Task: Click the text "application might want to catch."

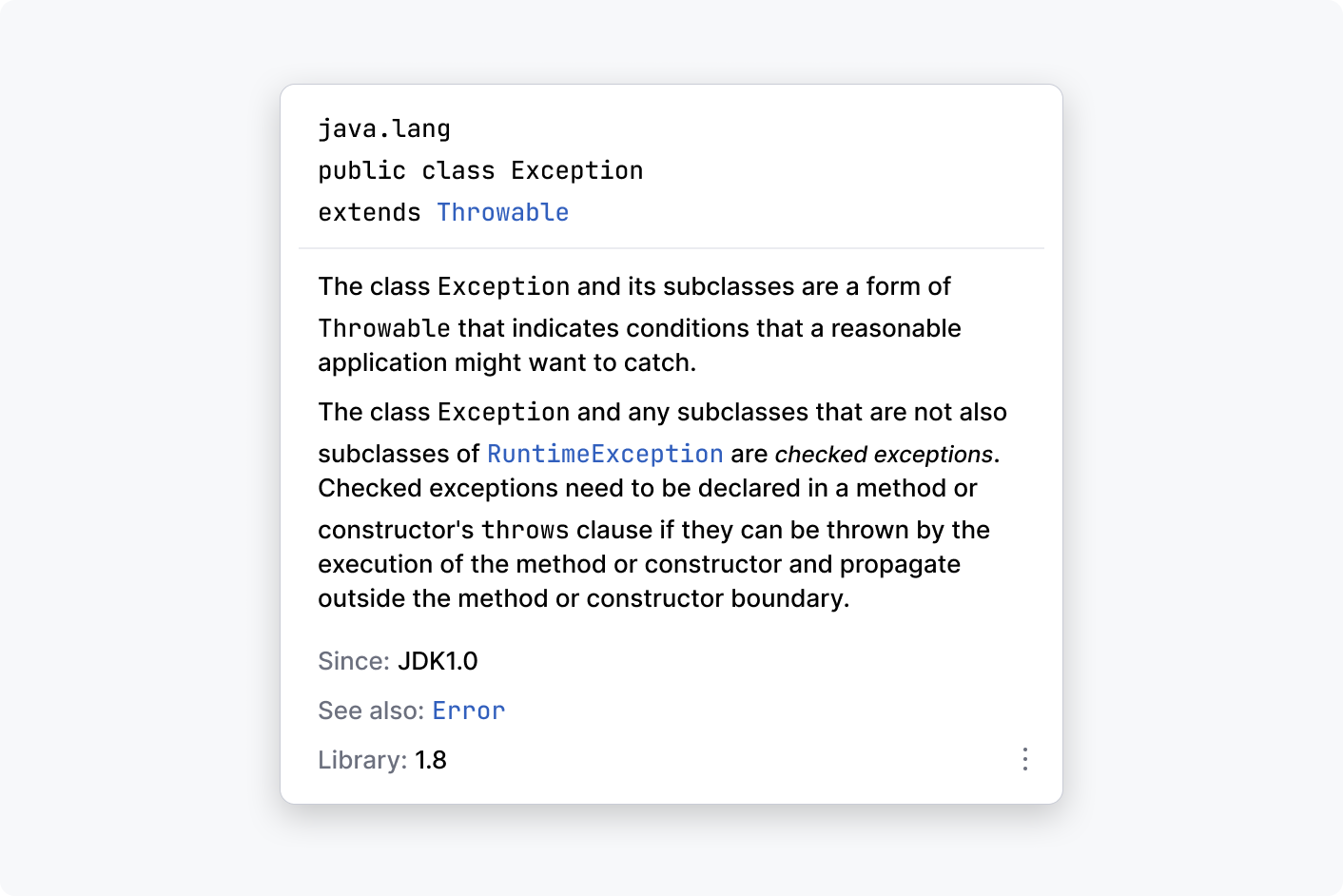Action: click(x=507, y=362)
